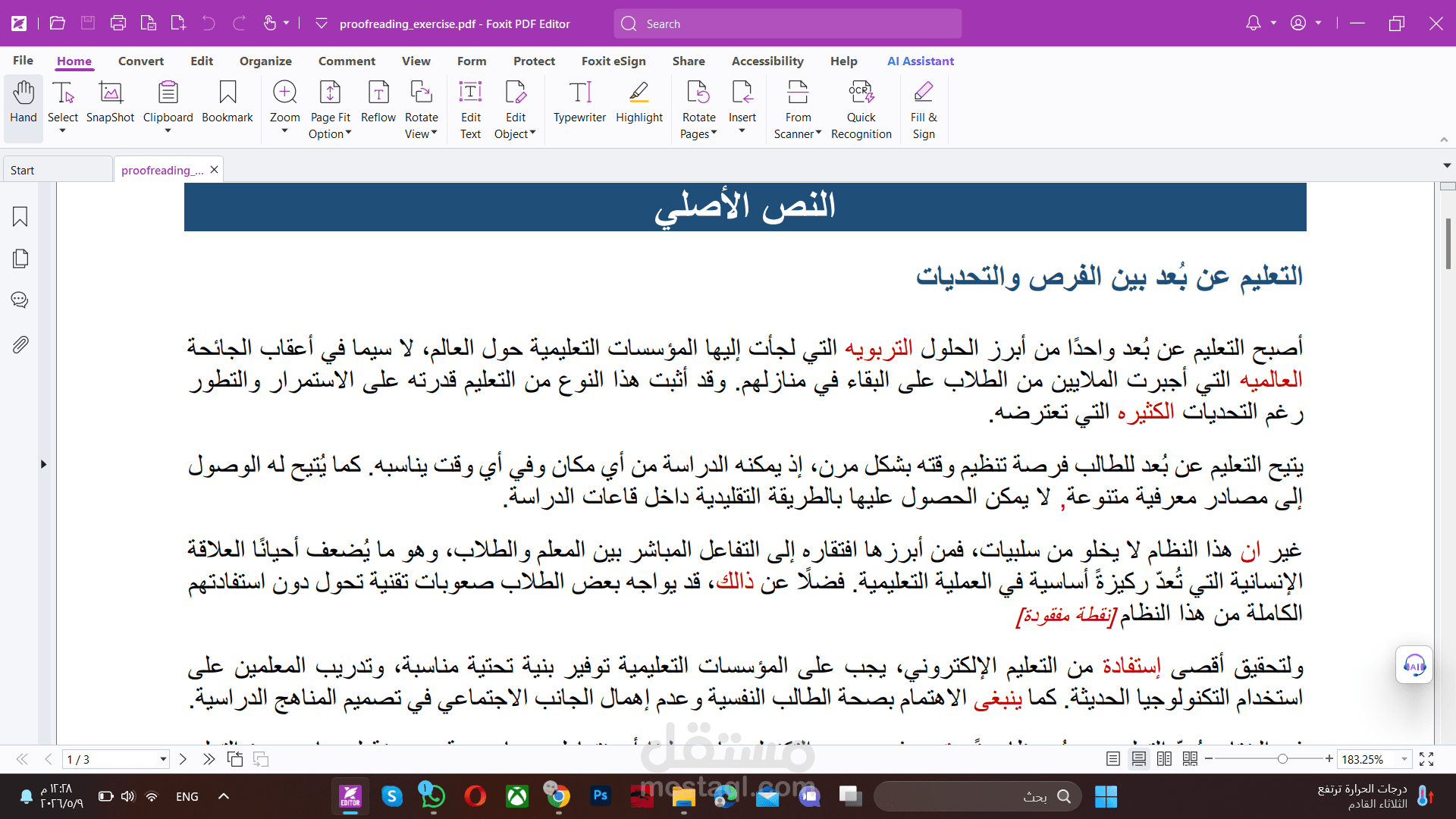Open the account profile menu in the title bar
1456x819 pixels.
tap(1298, 24)
